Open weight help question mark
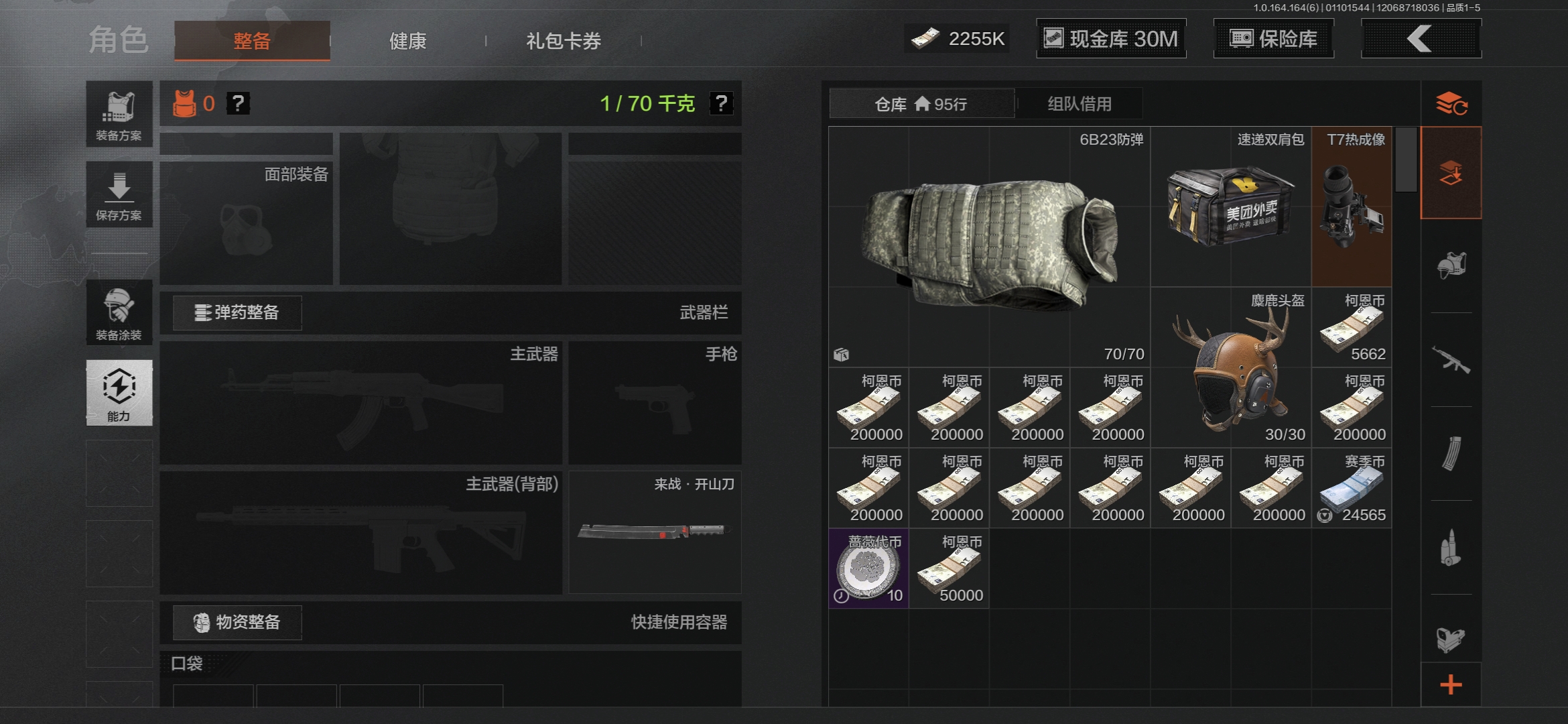The width and height of the screenshot is (1568, 724). (722, 103)
